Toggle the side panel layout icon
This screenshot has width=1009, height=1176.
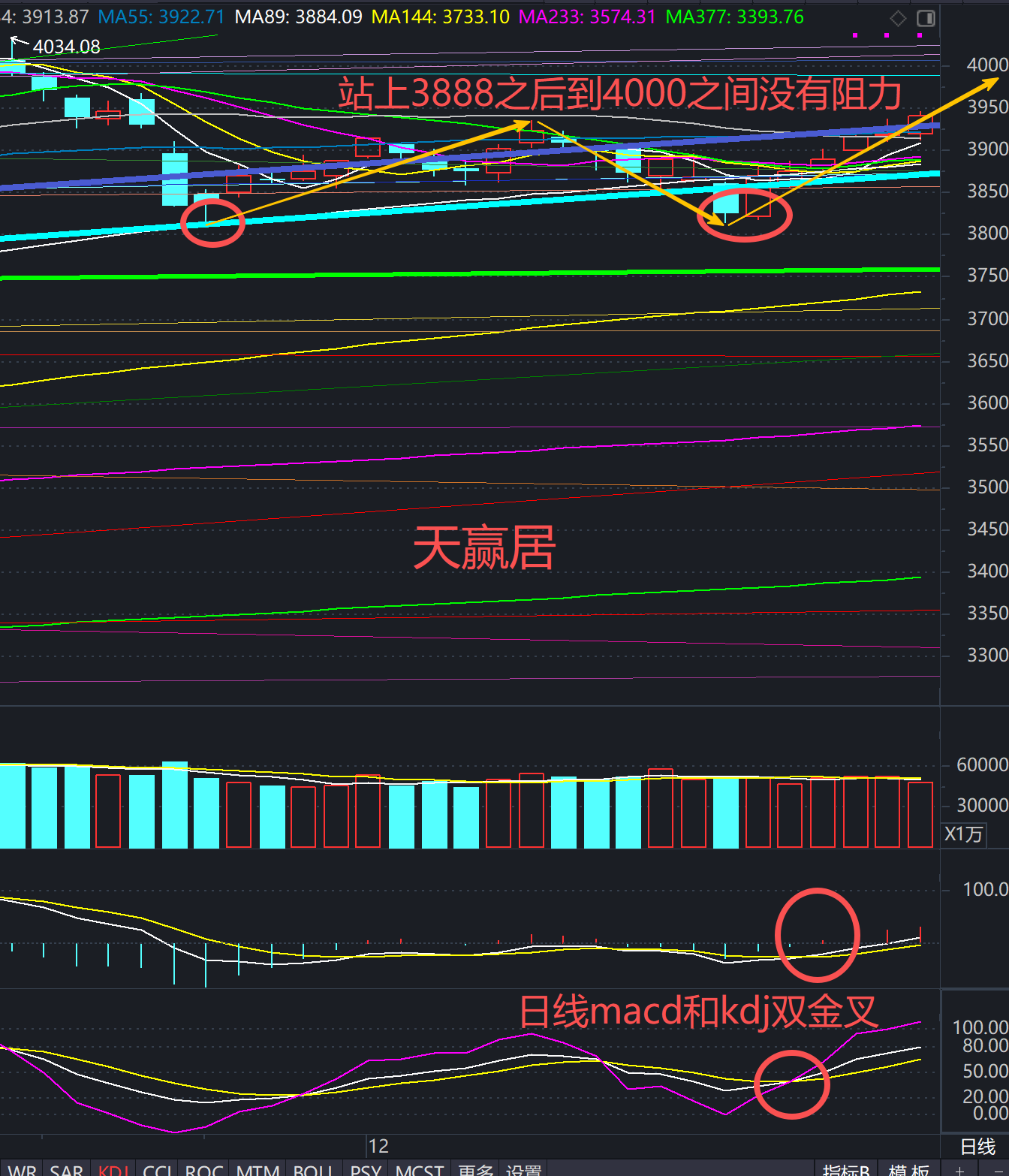926,18
